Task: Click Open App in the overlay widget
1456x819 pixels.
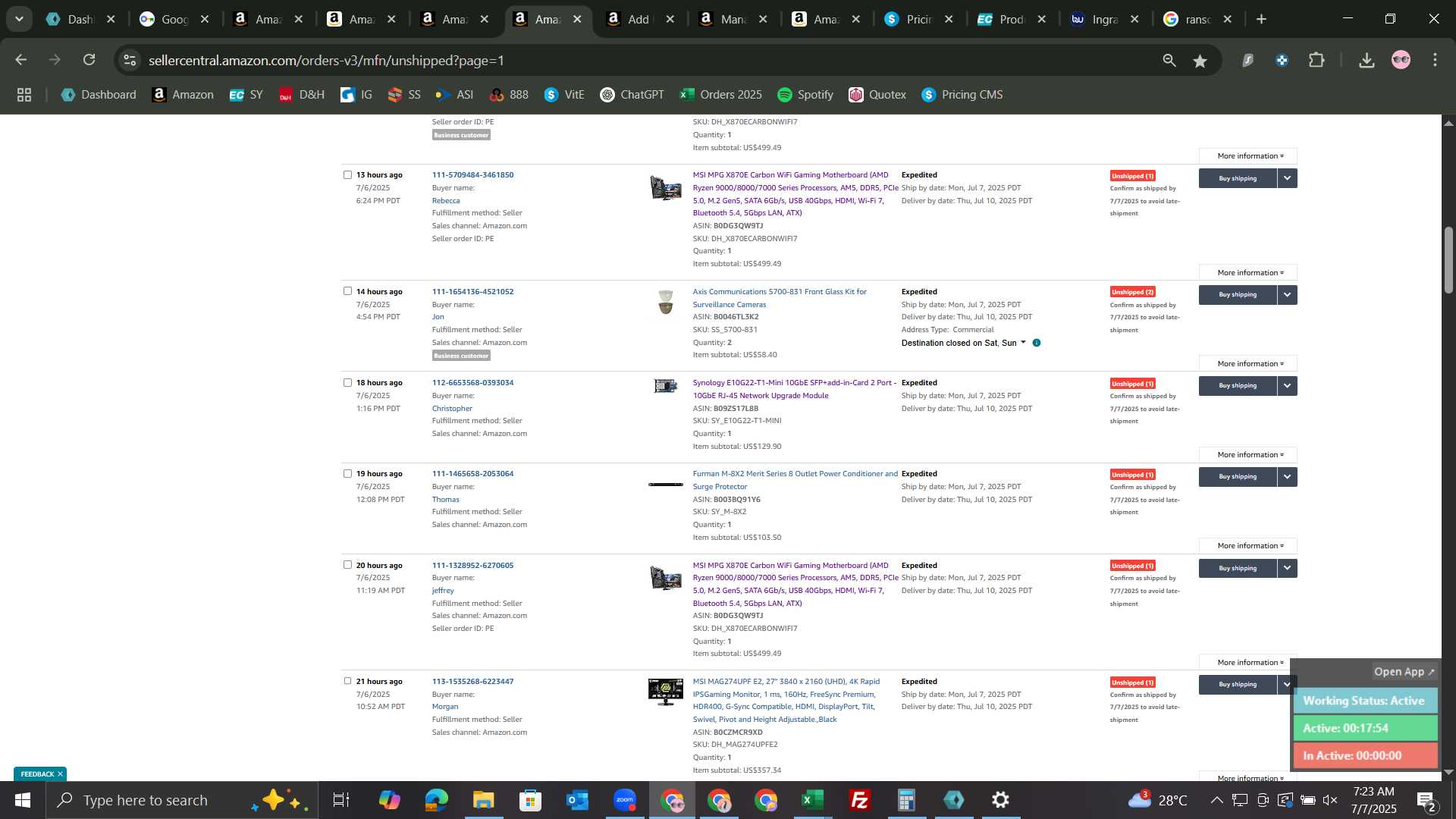Action: [1404, 672]
